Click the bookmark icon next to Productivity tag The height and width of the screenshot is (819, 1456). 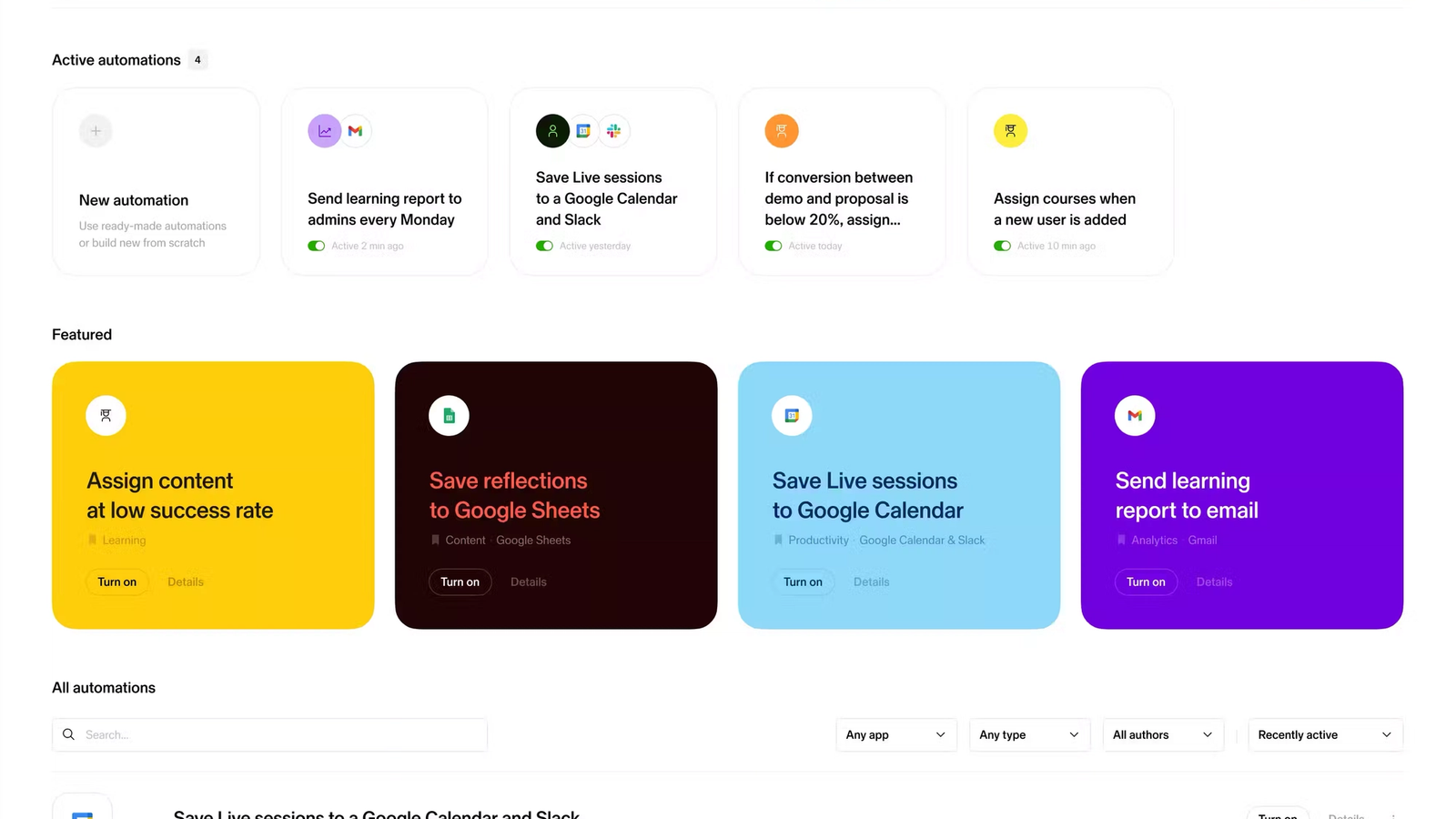tap(778, 540)
